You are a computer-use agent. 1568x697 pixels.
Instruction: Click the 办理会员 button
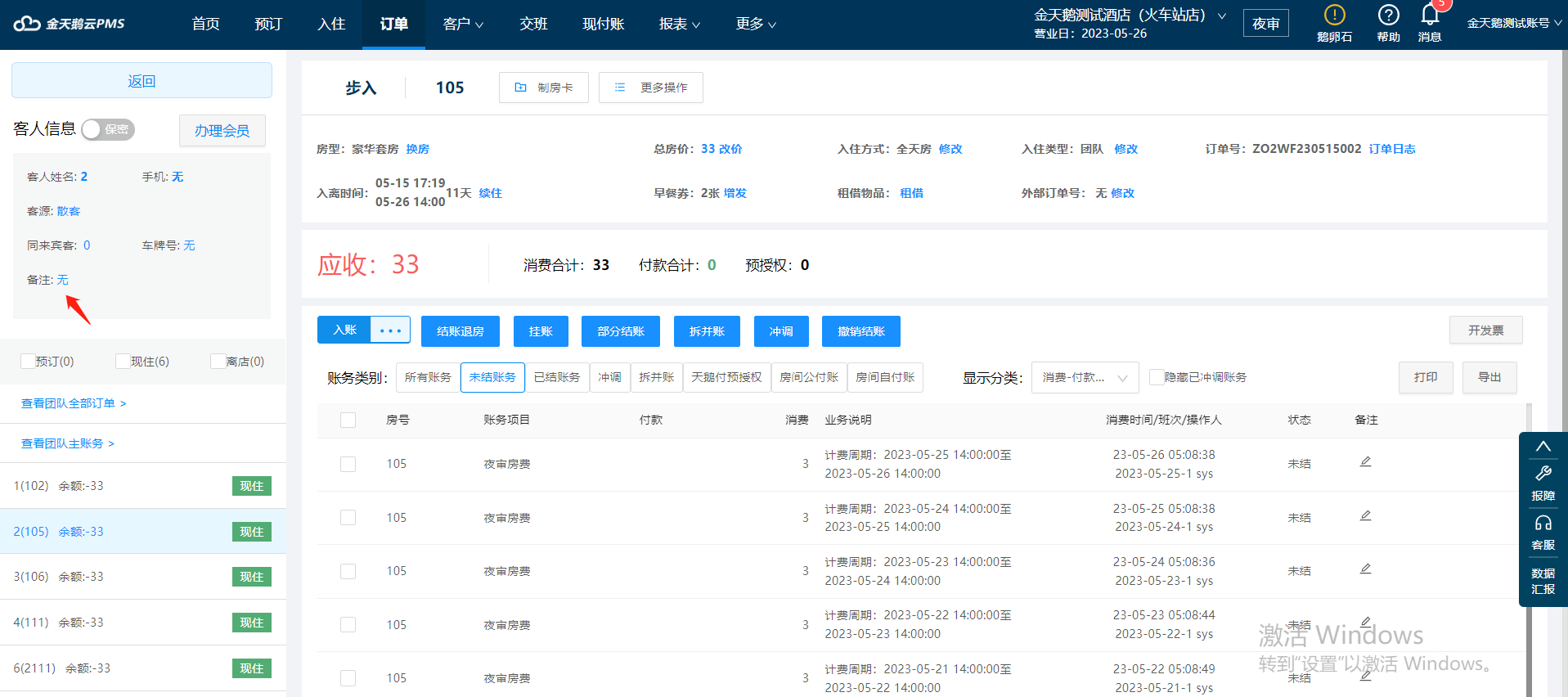(222, 130)
